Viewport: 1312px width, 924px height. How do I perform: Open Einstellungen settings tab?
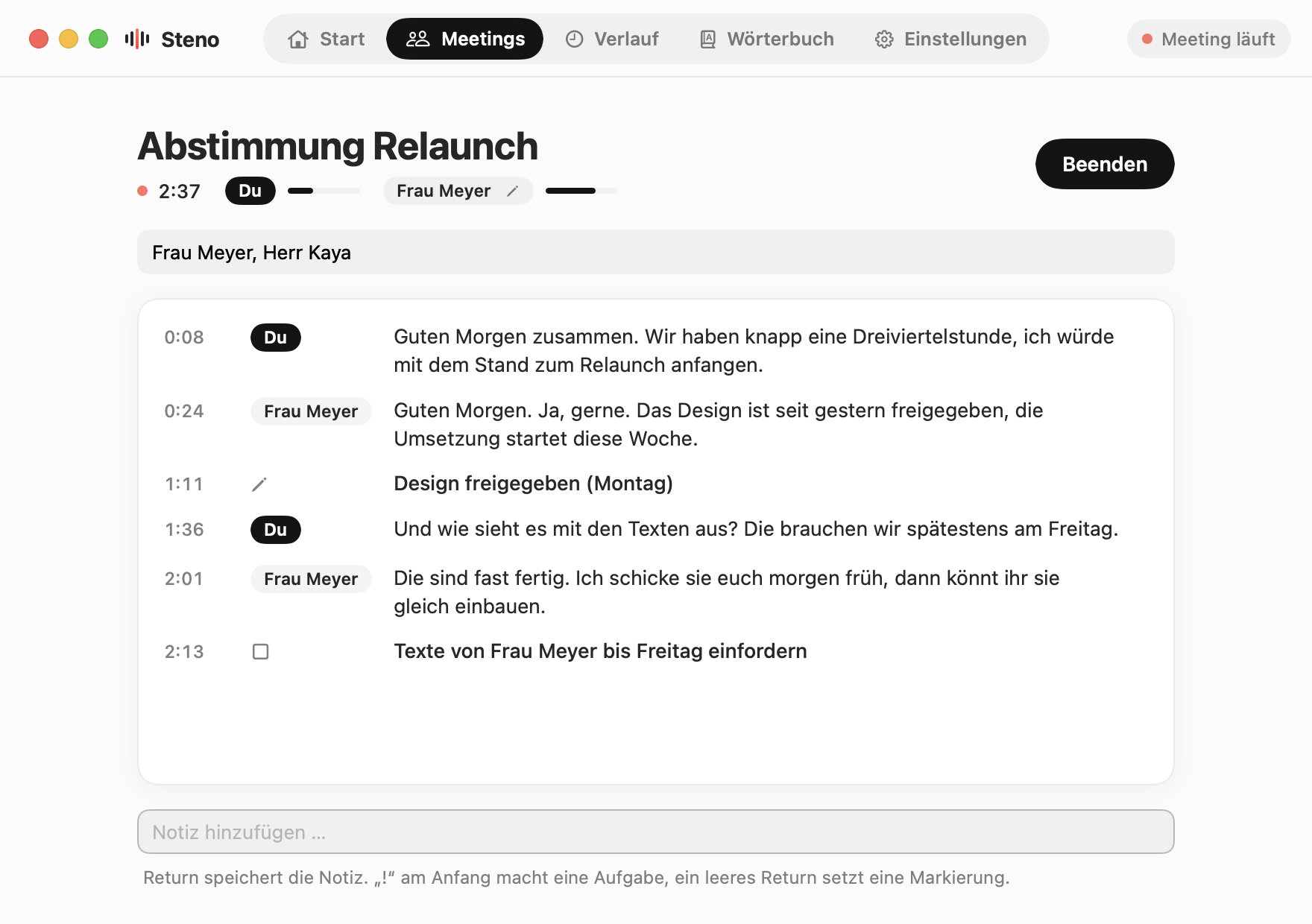point(950,39)
